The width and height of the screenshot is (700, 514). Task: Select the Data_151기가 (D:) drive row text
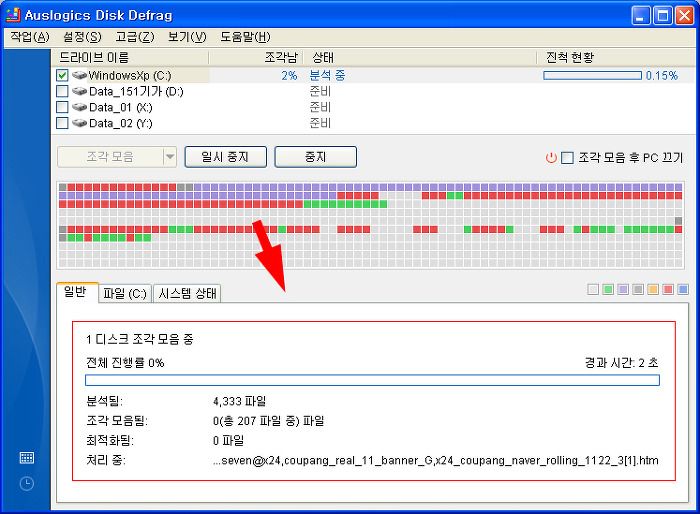coord(136,92)
